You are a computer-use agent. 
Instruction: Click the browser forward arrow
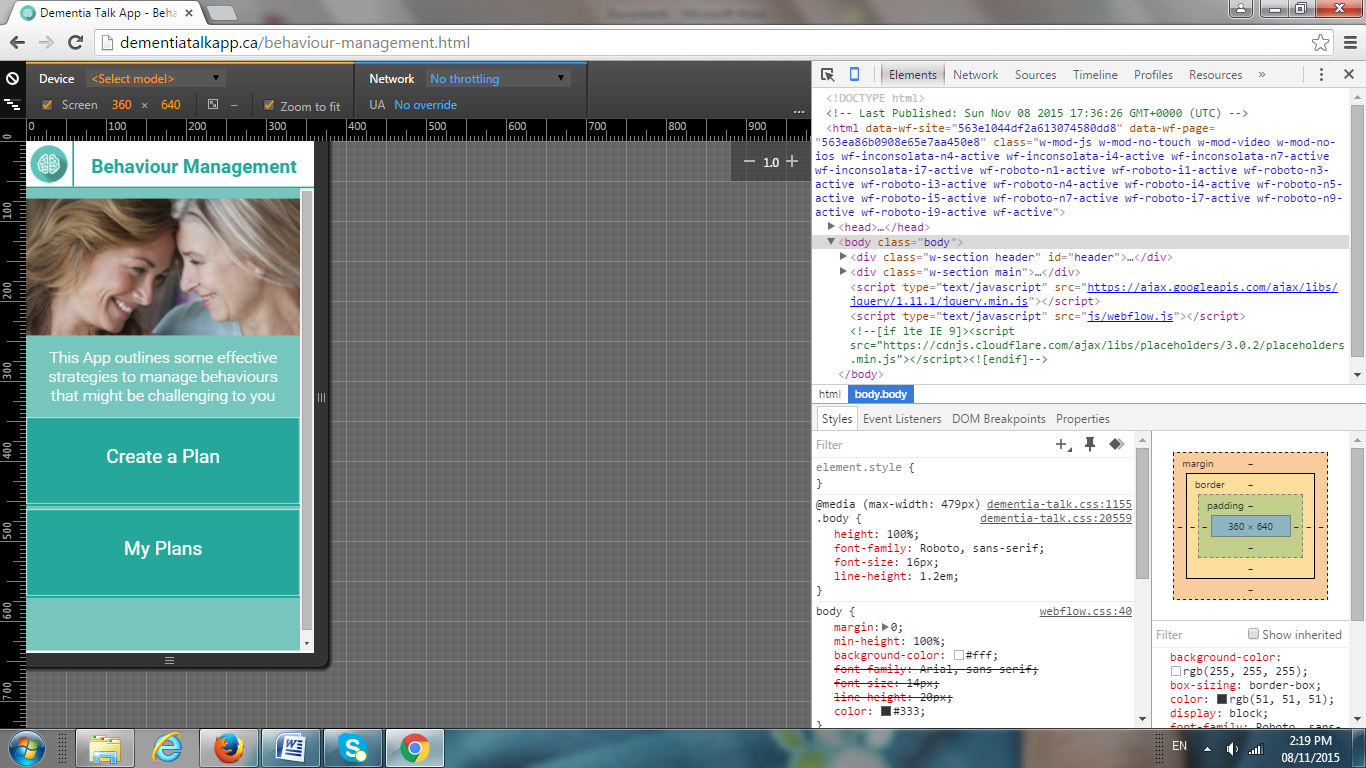[x=46, y=42]
